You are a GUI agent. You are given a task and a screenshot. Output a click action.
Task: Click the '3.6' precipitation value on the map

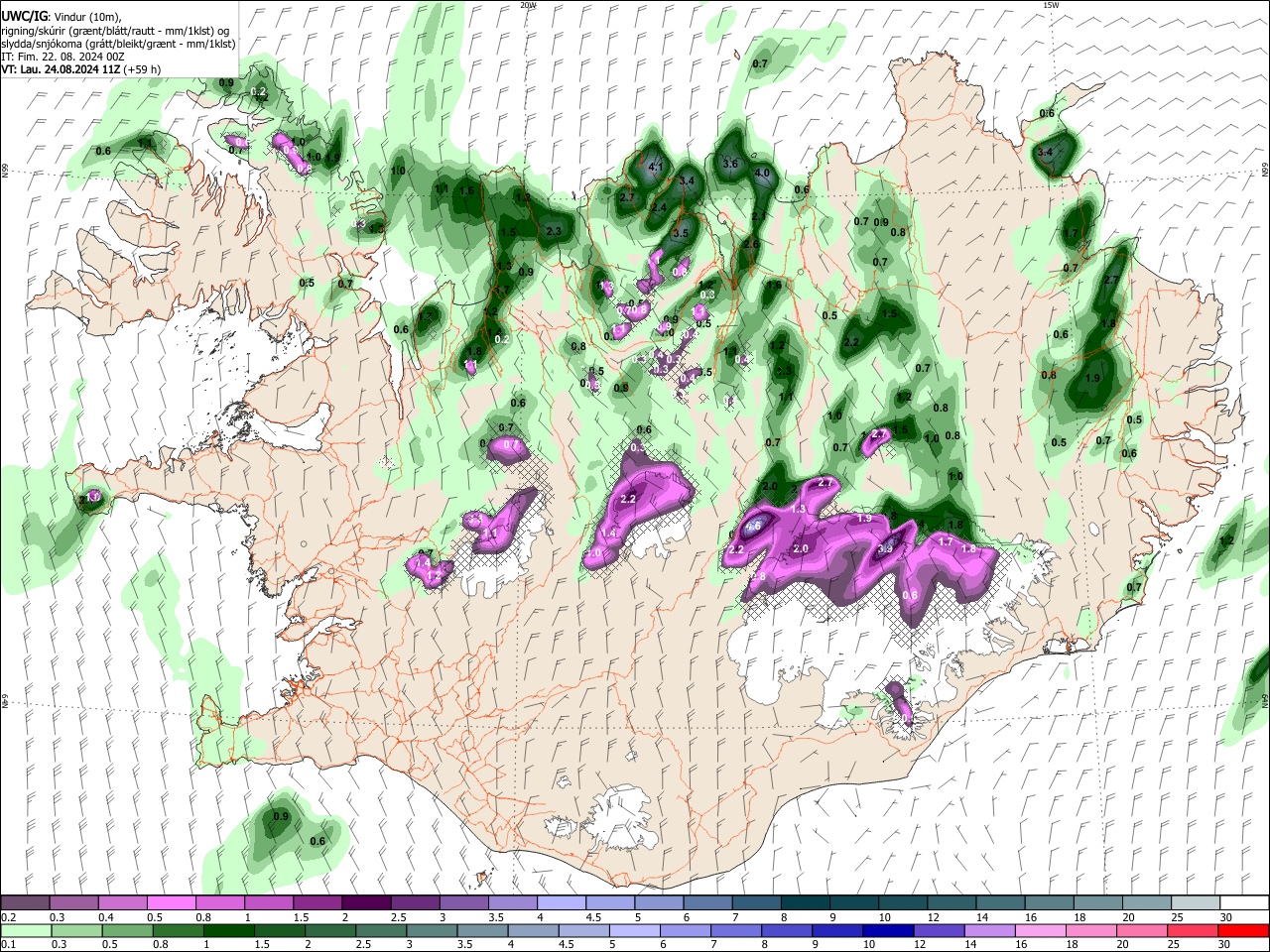[x=730, y=164]
